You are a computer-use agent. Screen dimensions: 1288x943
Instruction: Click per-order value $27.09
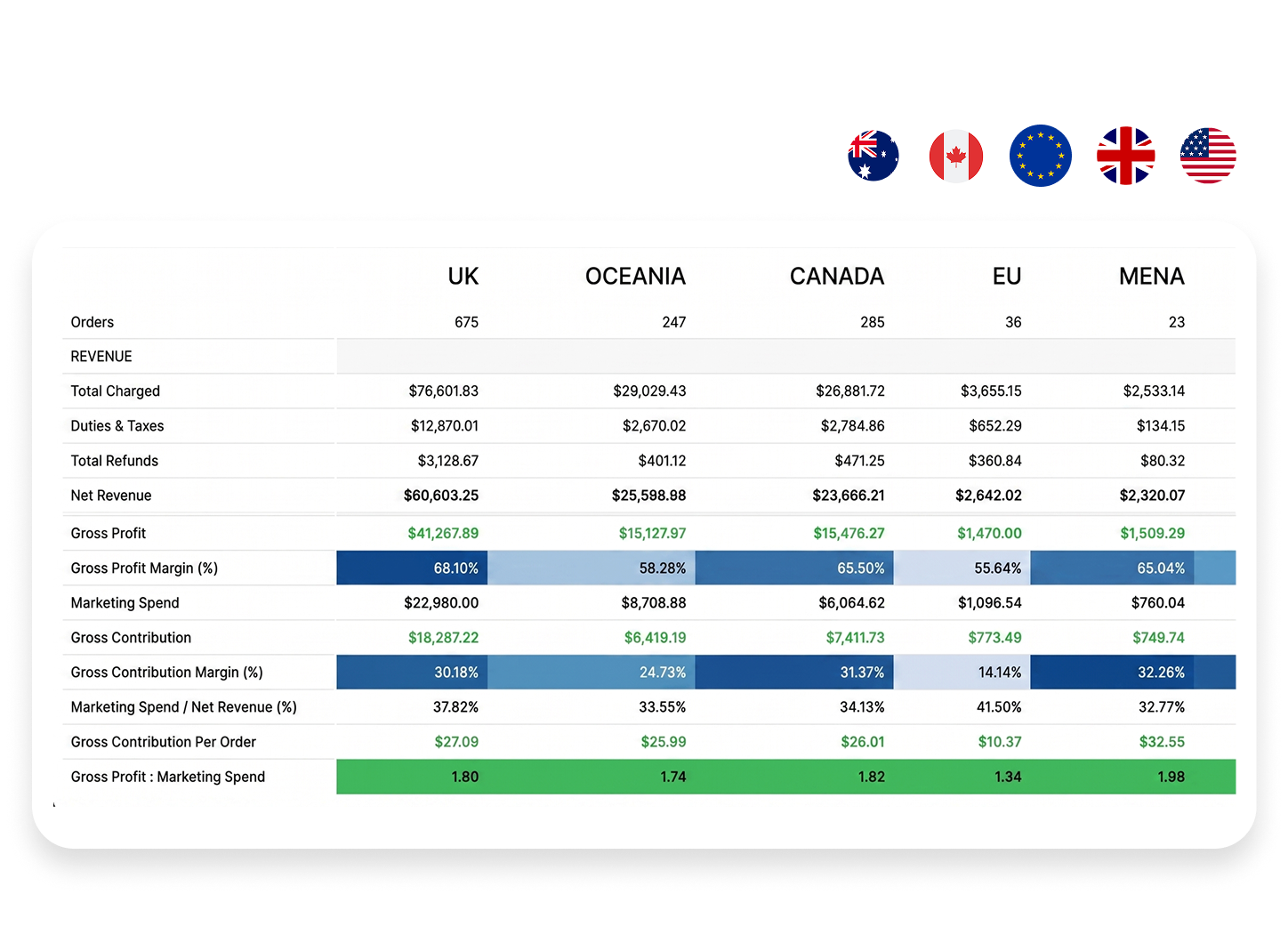click(456, 742)
